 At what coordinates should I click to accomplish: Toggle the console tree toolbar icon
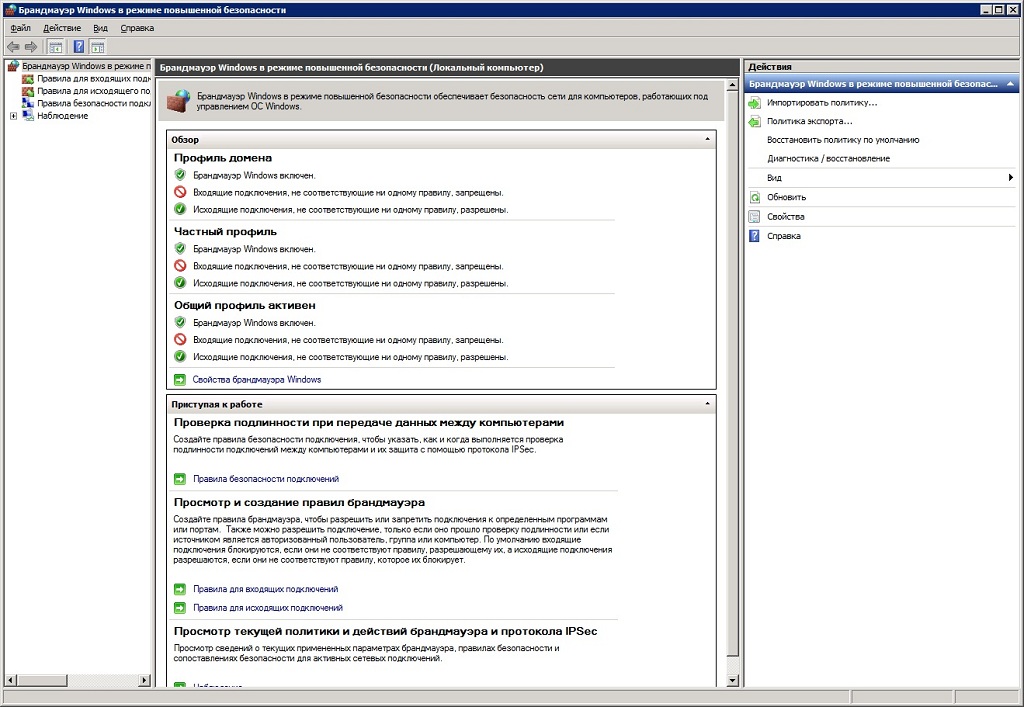[x=56, y=47]
